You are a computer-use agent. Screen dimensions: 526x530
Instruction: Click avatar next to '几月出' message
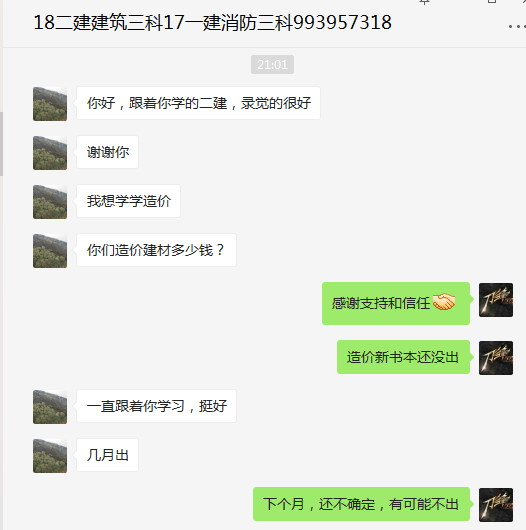(x=50, y=456)
